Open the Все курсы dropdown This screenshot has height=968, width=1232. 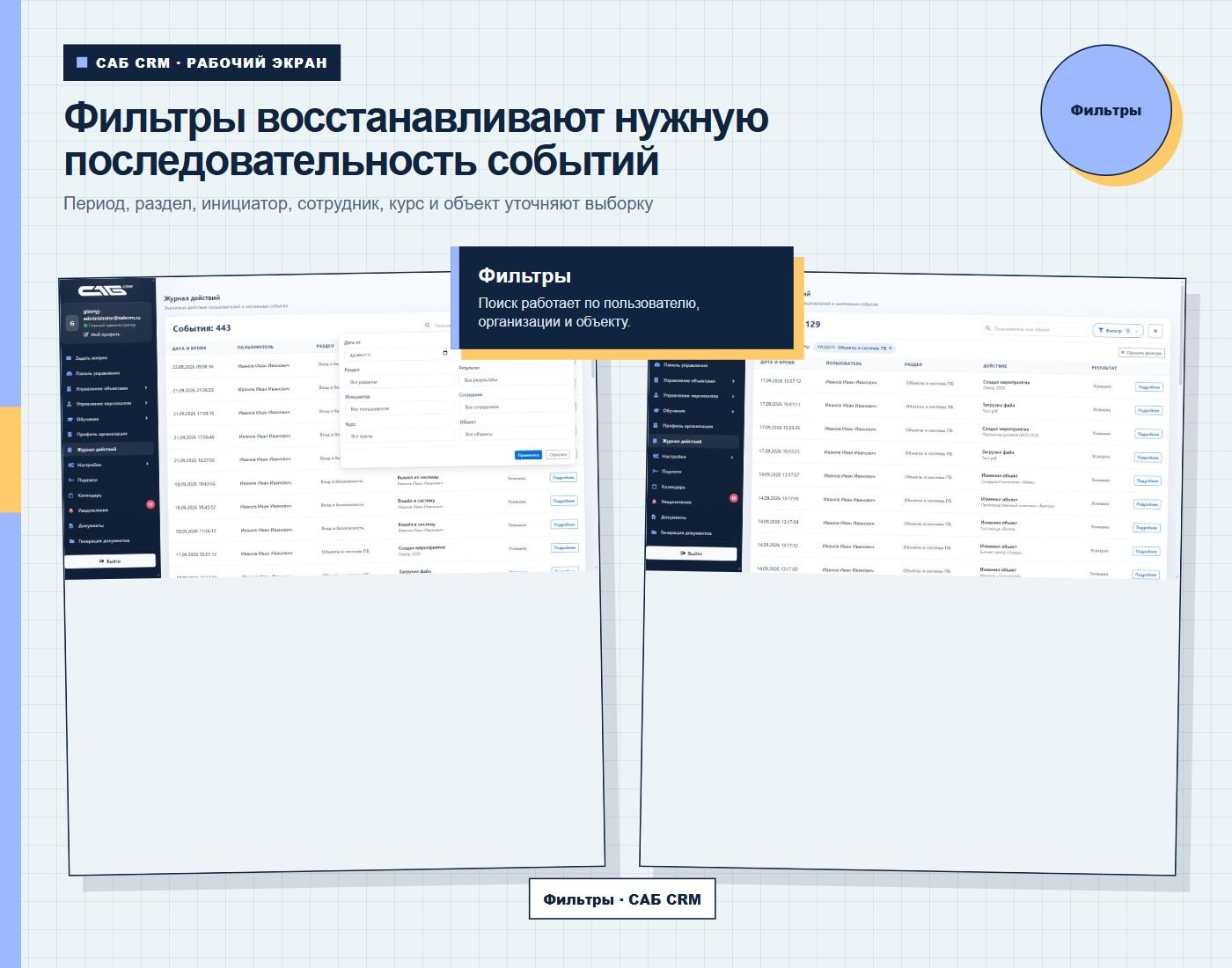pos(400,436)
